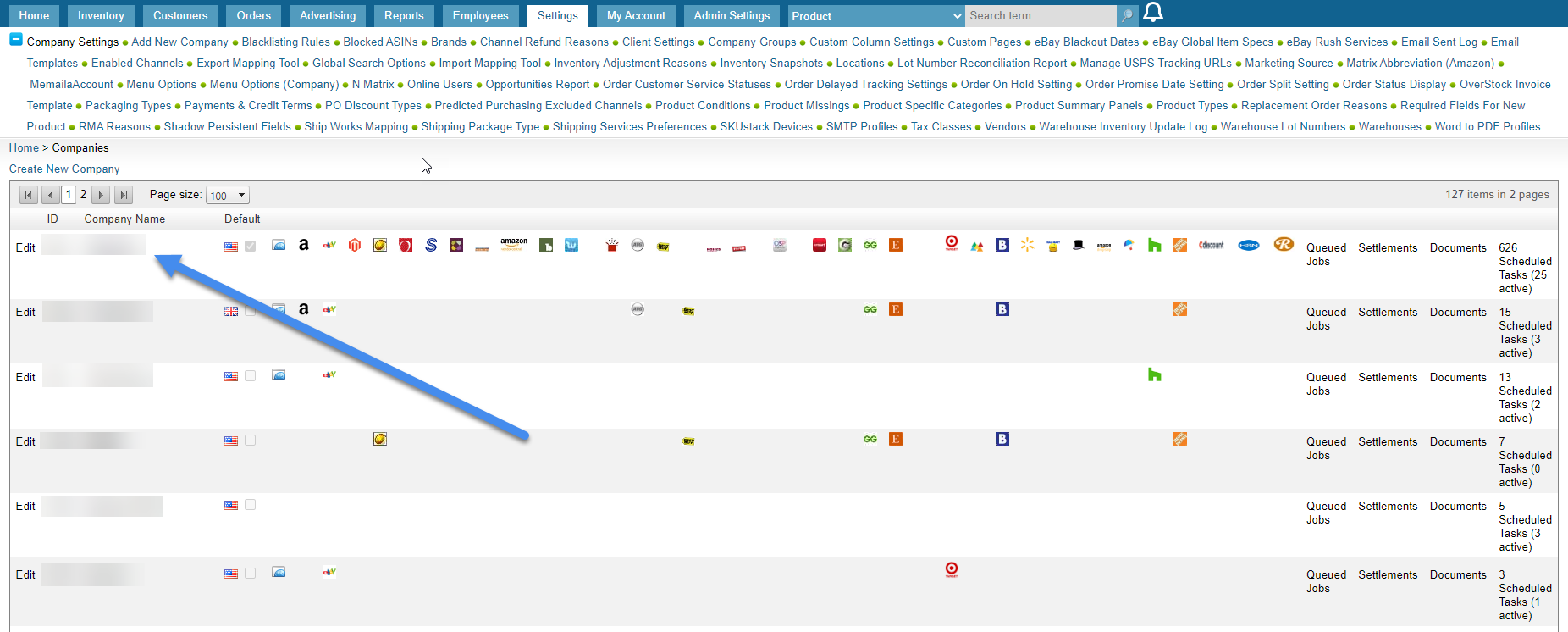This screenshot has height=632, width=1568.
Task: Click Edit for the 626 Scheduled Tasks company
Action: tap(25, 247)
